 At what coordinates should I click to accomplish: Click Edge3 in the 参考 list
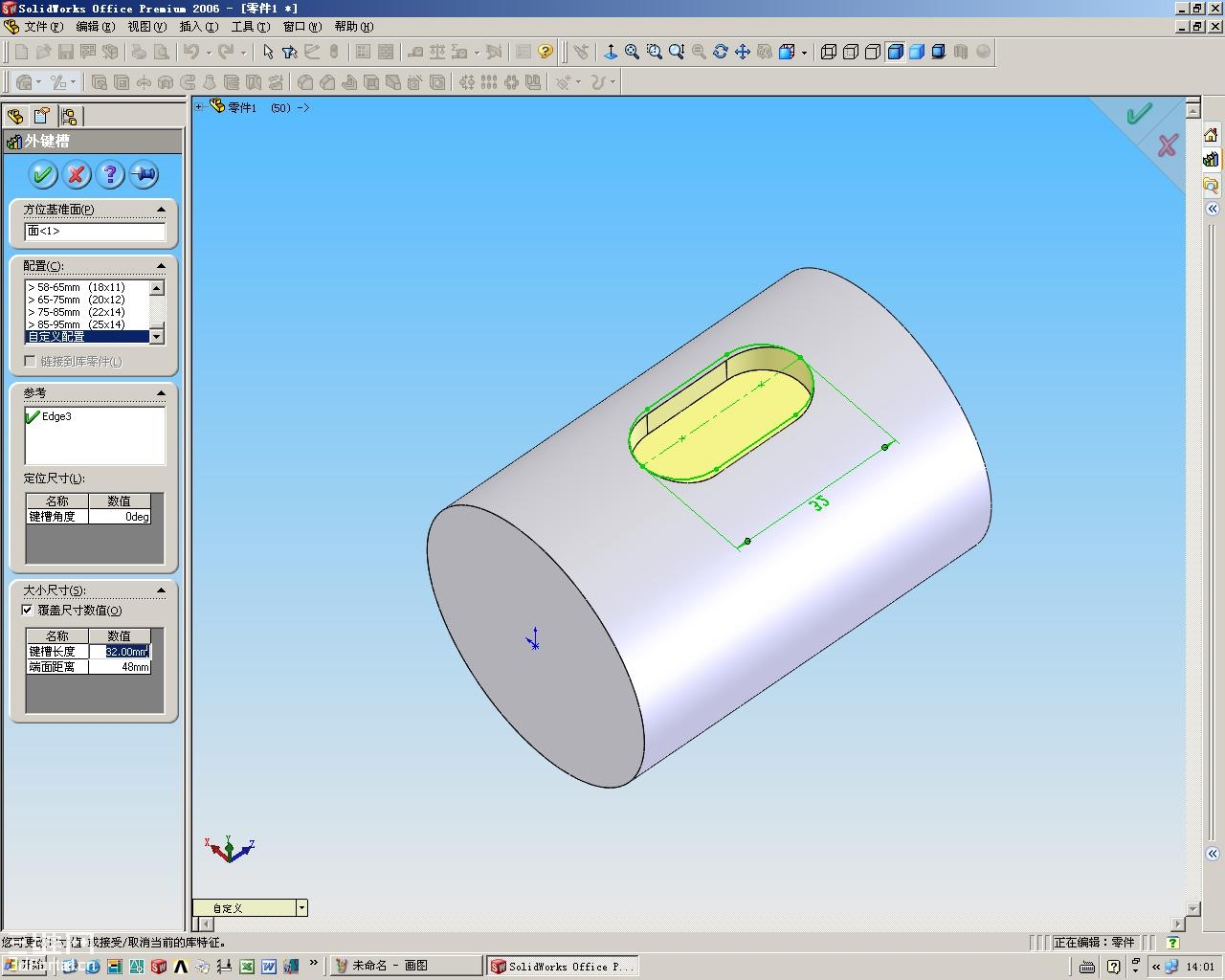click(56, 416)
